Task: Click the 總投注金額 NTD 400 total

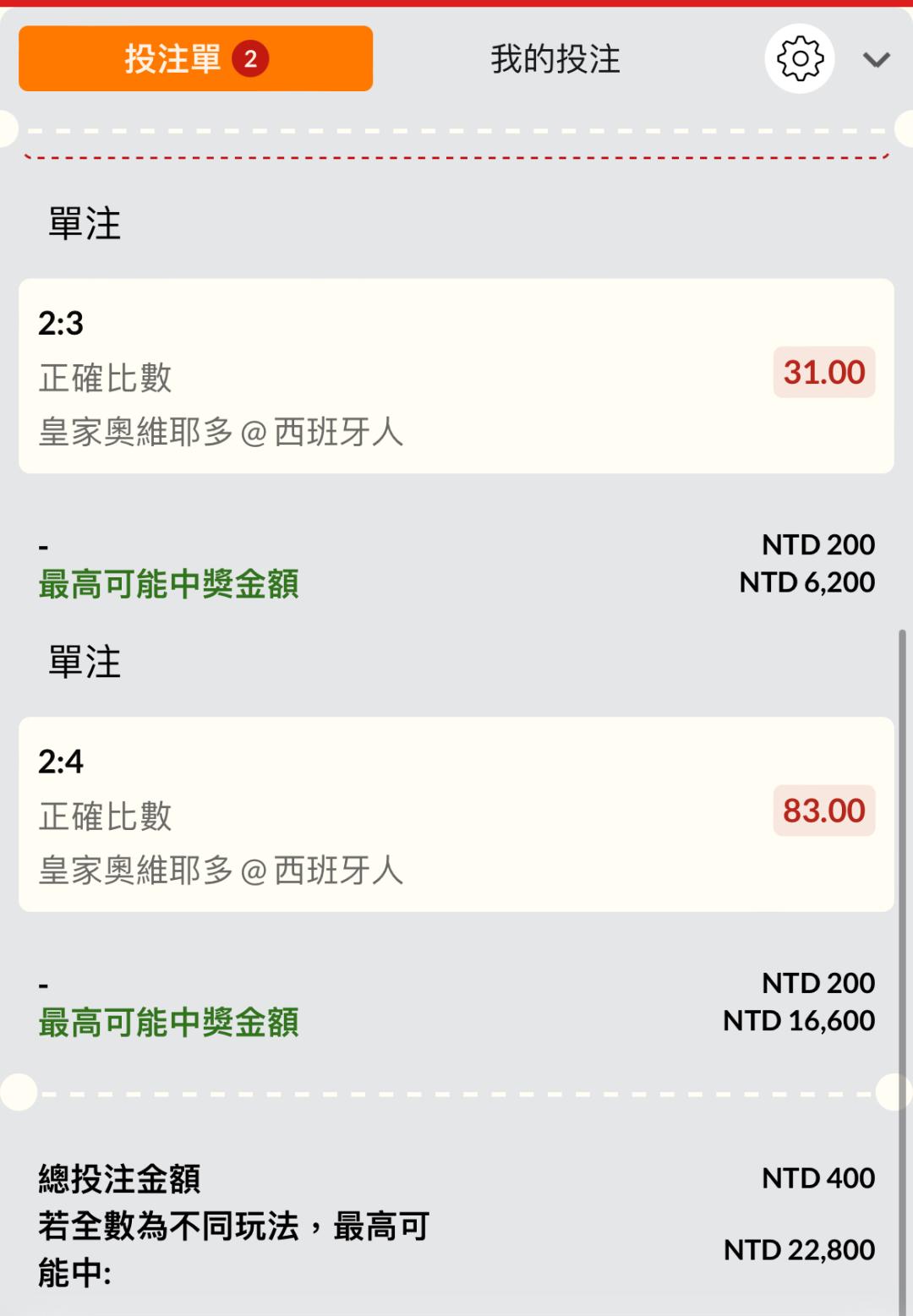Action: [817, 1178]
